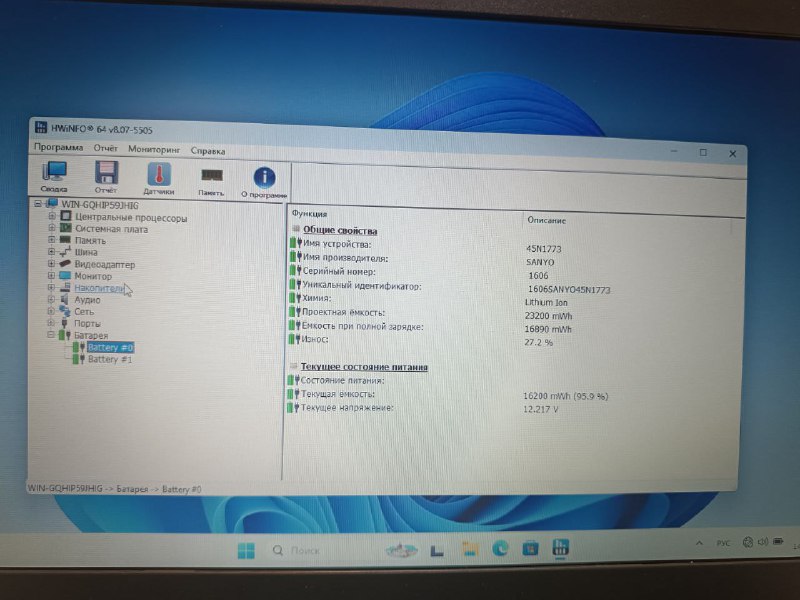Open the Отчёт menu in menu bar
The image size is (800, 600).
coord(106,148)
